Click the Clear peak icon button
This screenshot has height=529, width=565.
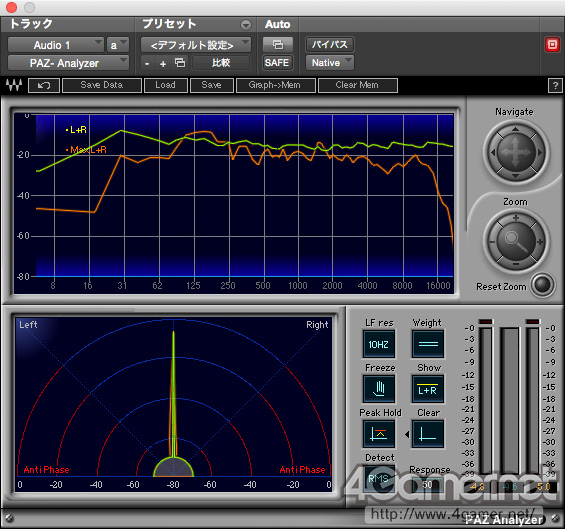[428, 433]
